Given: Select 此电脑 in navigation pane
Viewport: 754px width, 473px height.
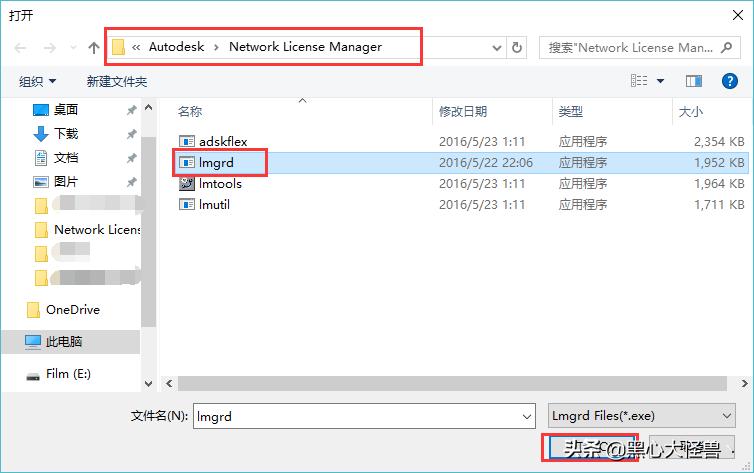Looking at the screenshot, I should 64,342.
